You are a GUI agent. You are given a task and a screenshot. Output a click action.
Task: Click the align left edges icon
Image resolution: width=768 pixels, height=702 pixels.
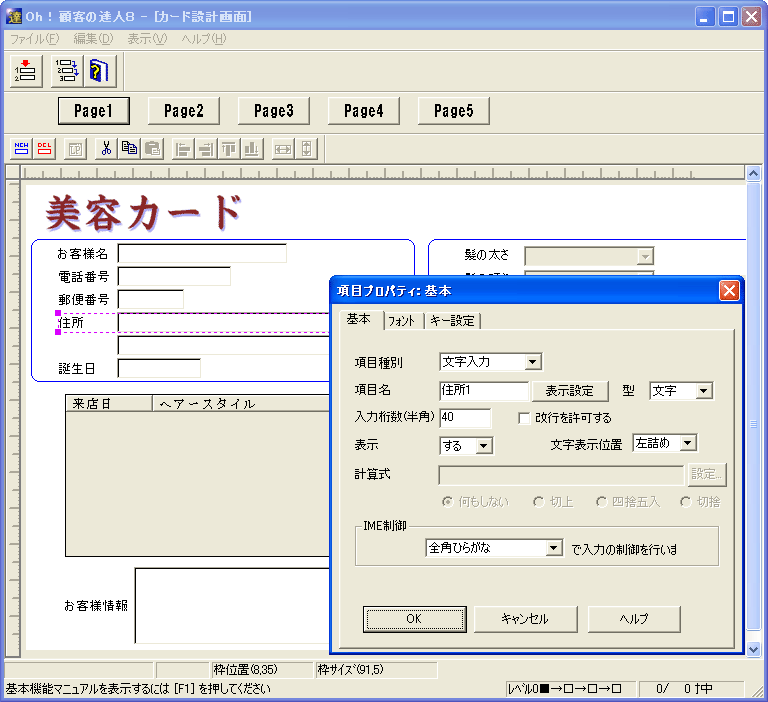(x=183, y=149)
